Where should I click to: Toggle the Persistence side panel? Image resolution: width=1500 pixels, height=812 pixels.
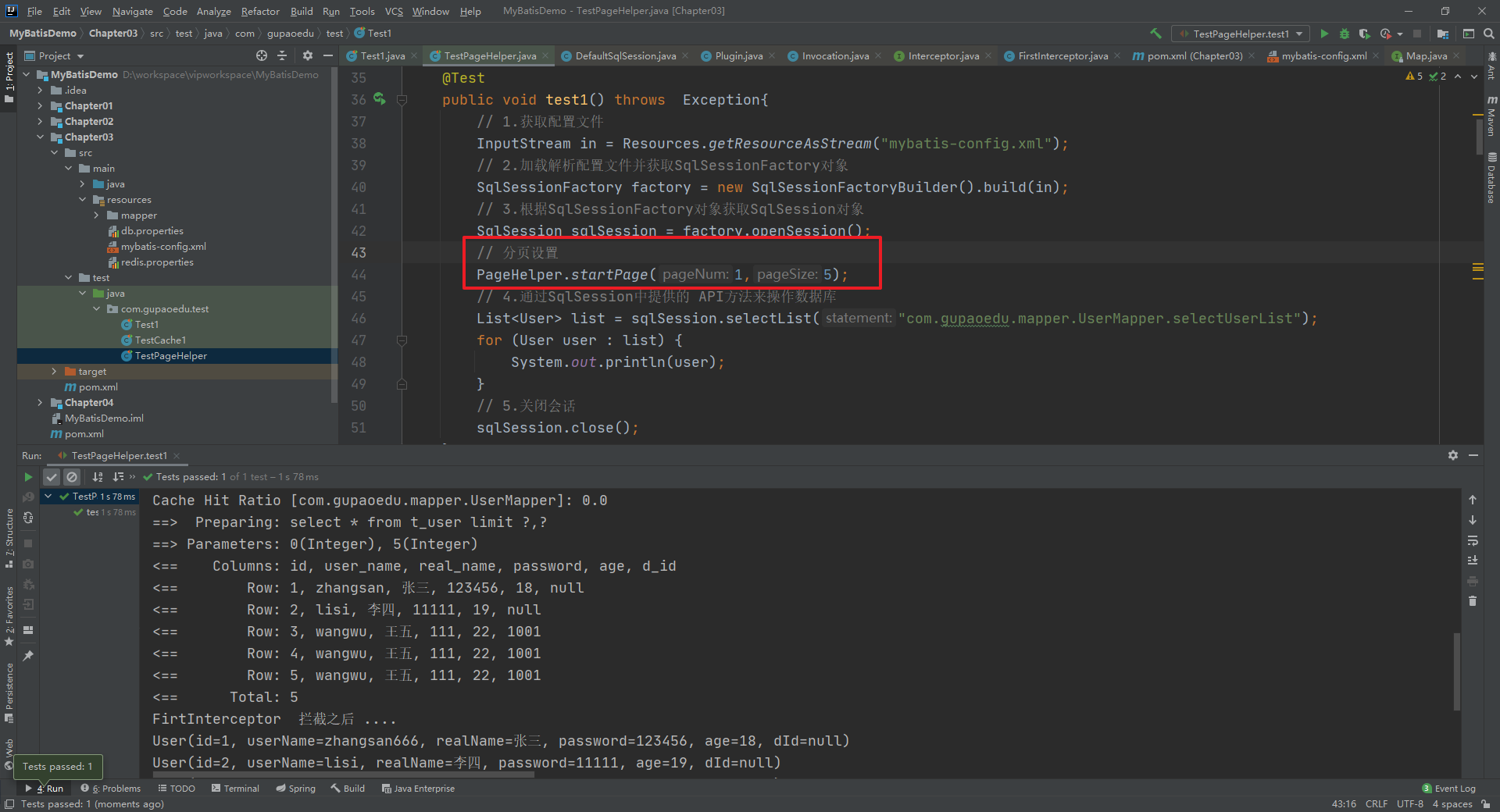[x=9, y=693]
